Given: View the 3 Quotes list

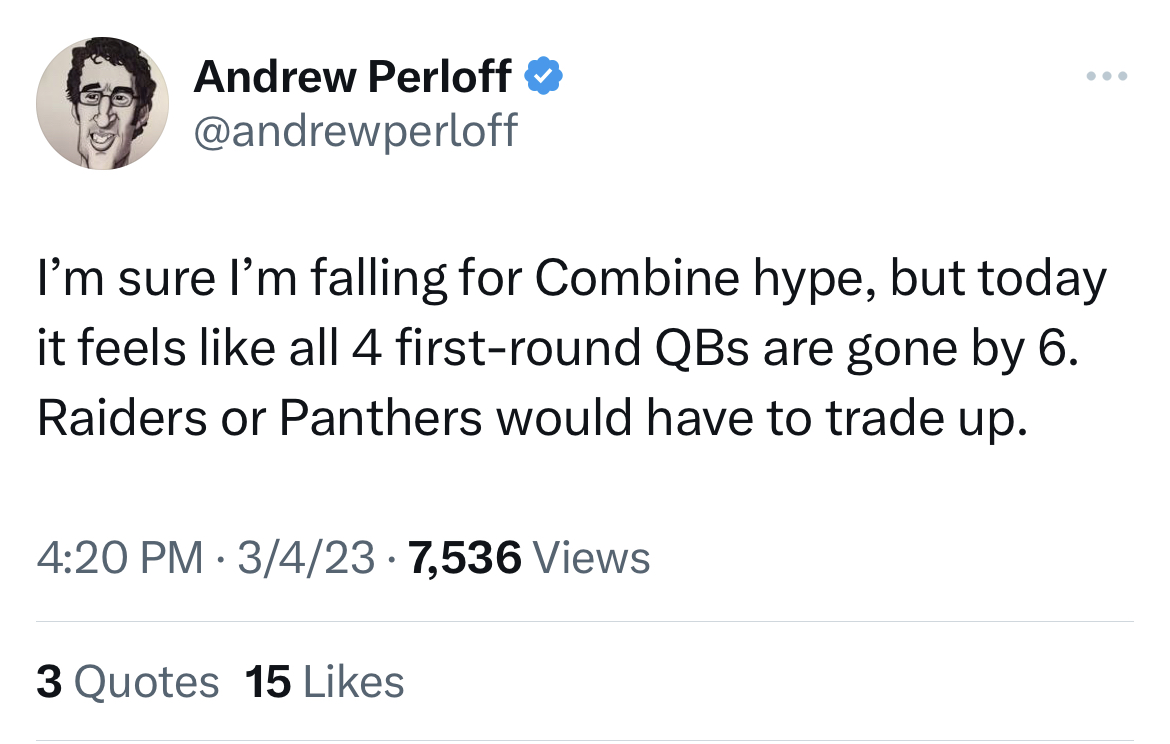Looking at the screenshot, I should coord(128,682).
